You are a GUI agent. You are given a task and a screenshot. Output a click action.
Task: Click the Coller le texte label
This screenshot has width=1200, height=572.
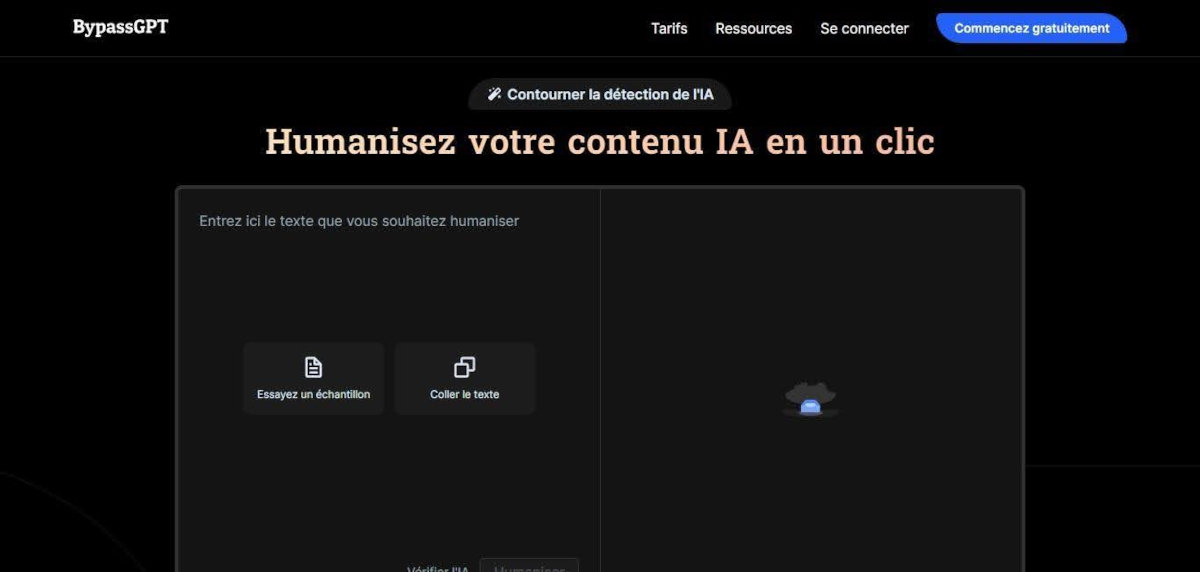(x=464, y=394)
